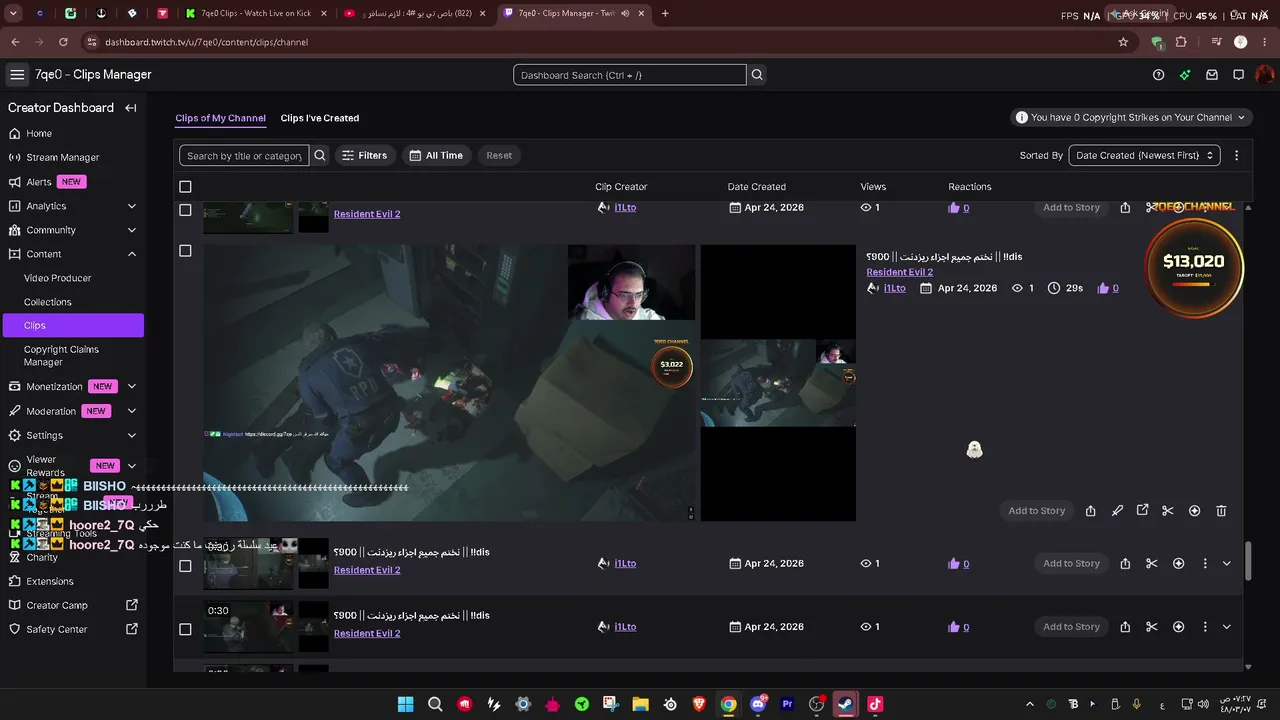The image size is (1280, 720).
Task: Tick the select-all checkbox in table header
Action: click(185, 187)
